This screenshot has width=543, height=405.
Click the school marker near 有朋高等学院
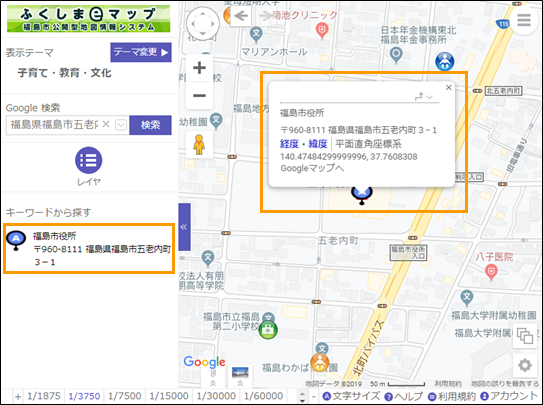208,258
